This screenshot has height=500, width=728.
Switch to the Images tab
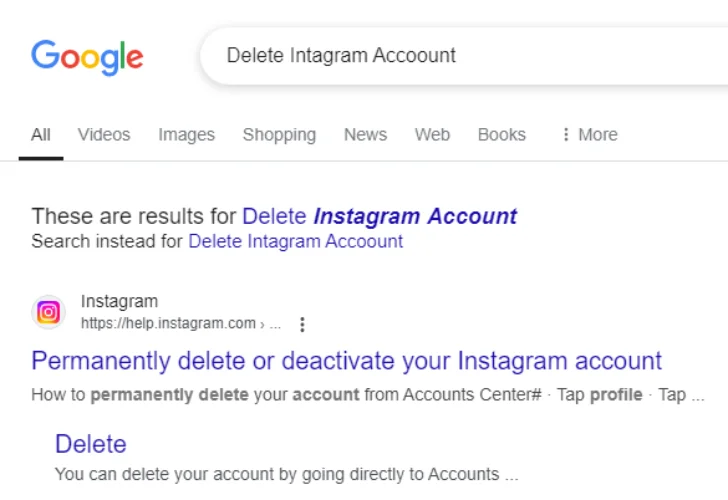point(186,135)
